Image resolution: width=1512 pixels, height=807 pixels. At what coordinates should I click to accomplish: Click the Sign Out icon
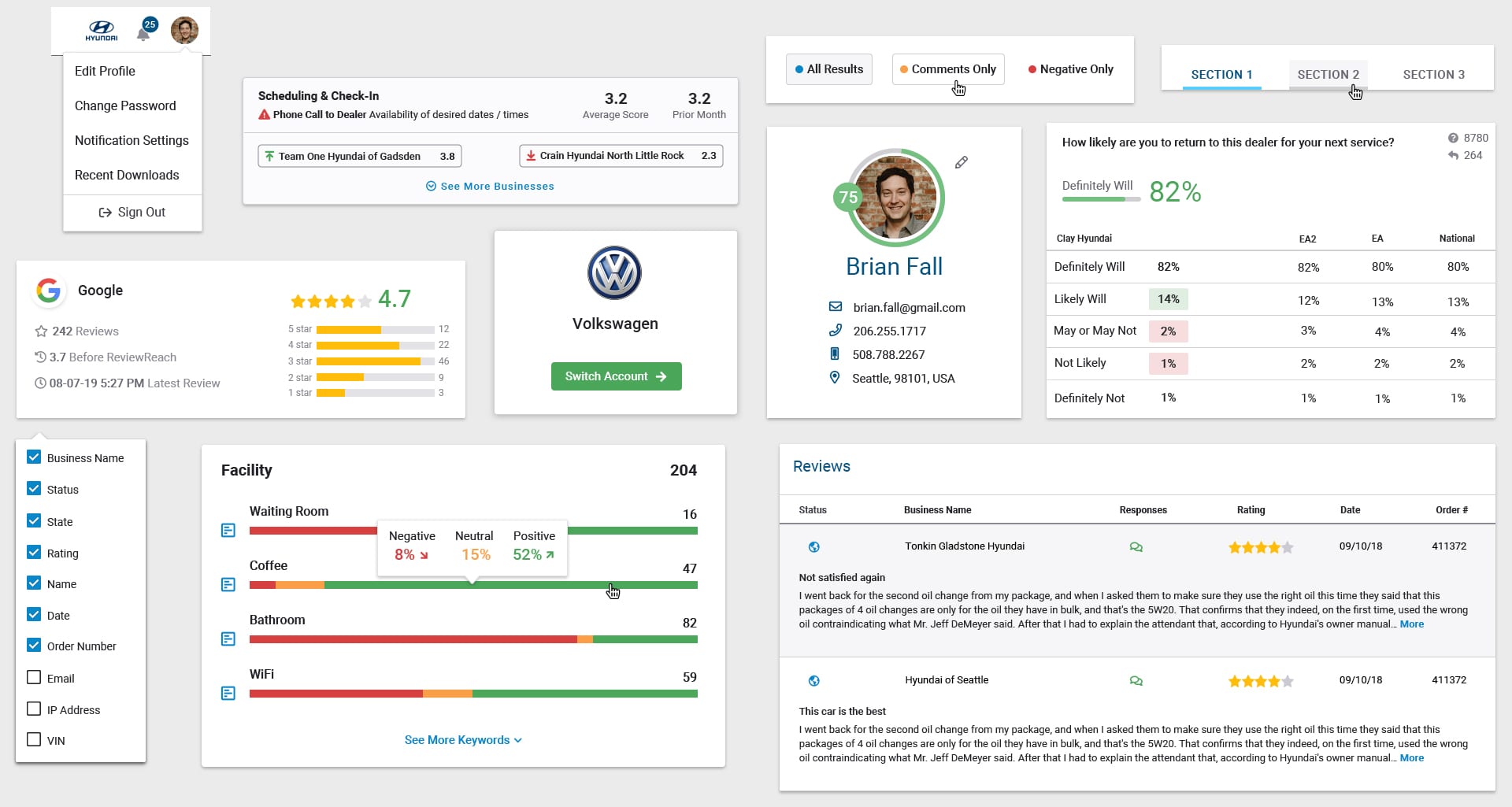105,213
